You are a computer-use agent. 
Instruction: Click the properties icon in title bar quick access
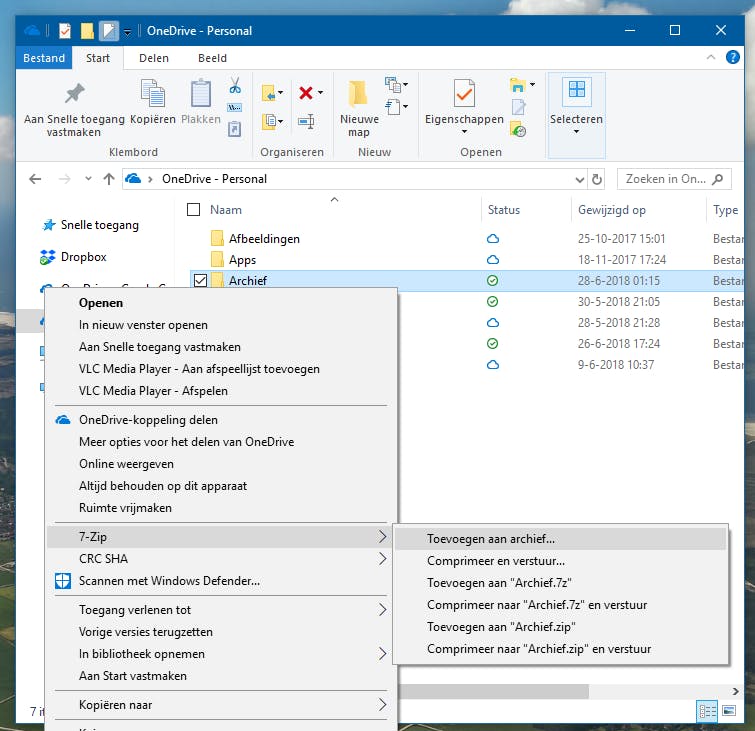[x=65, y=31]
